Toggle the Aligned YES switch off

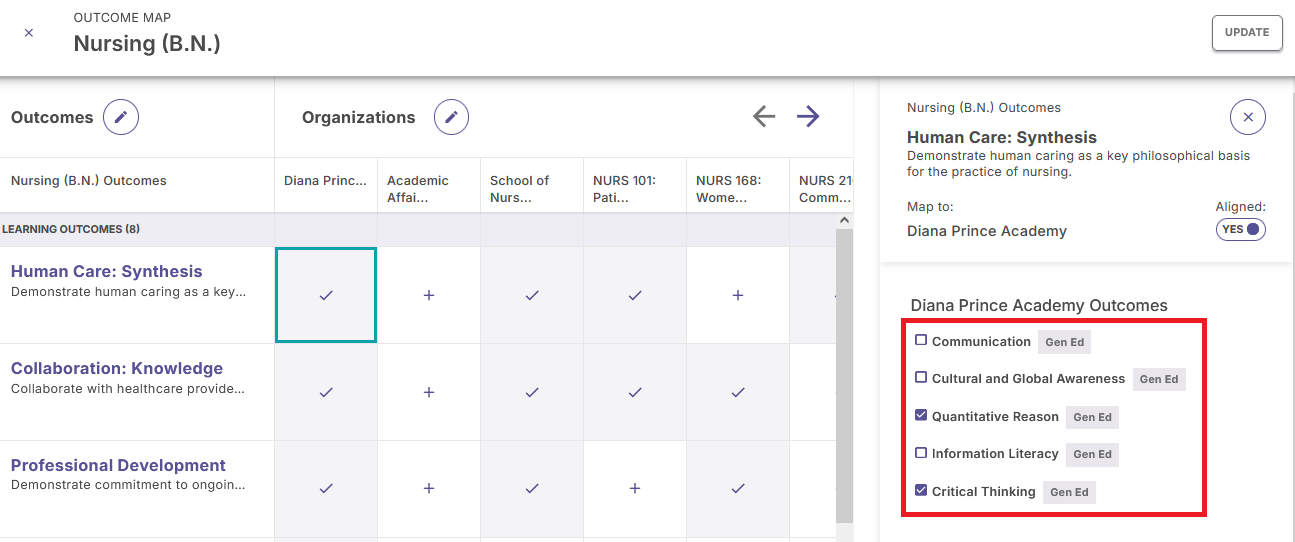(x=1241, y=229)
